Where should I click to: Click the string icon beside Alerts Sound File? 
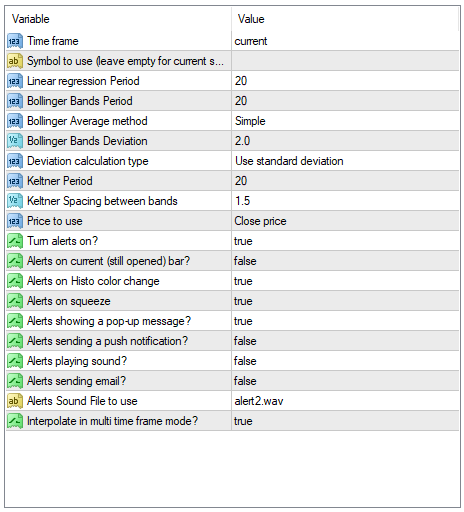coord(15,401)
